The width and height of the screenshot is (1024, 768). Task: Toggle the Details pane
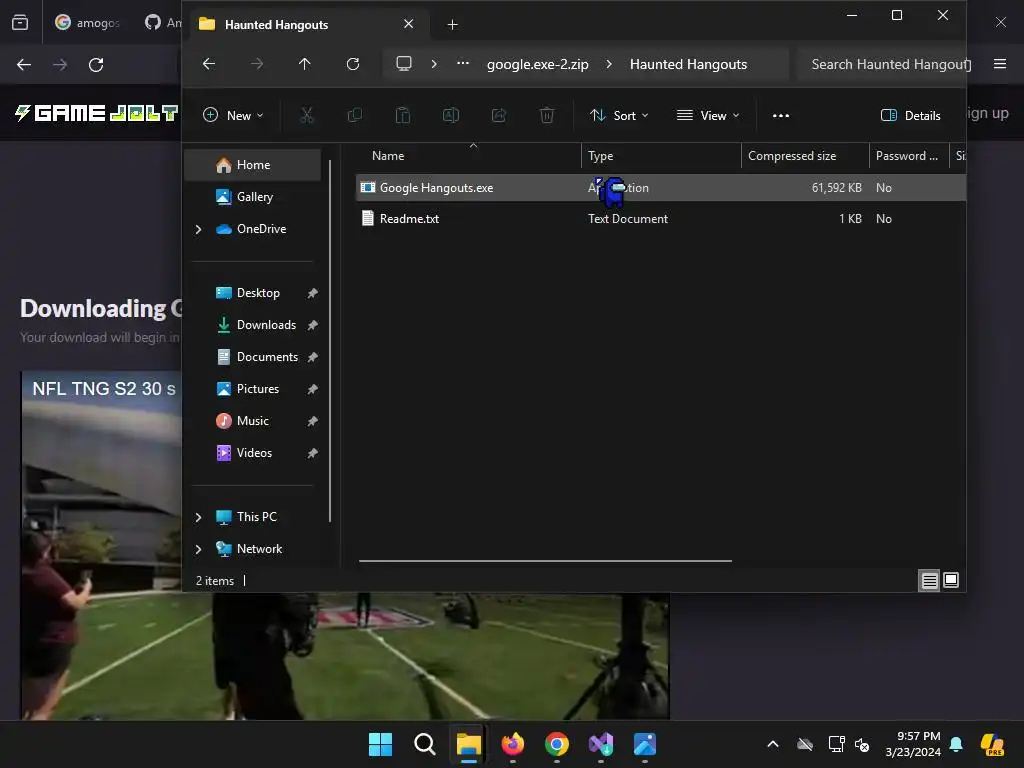[x=910, y=116]
